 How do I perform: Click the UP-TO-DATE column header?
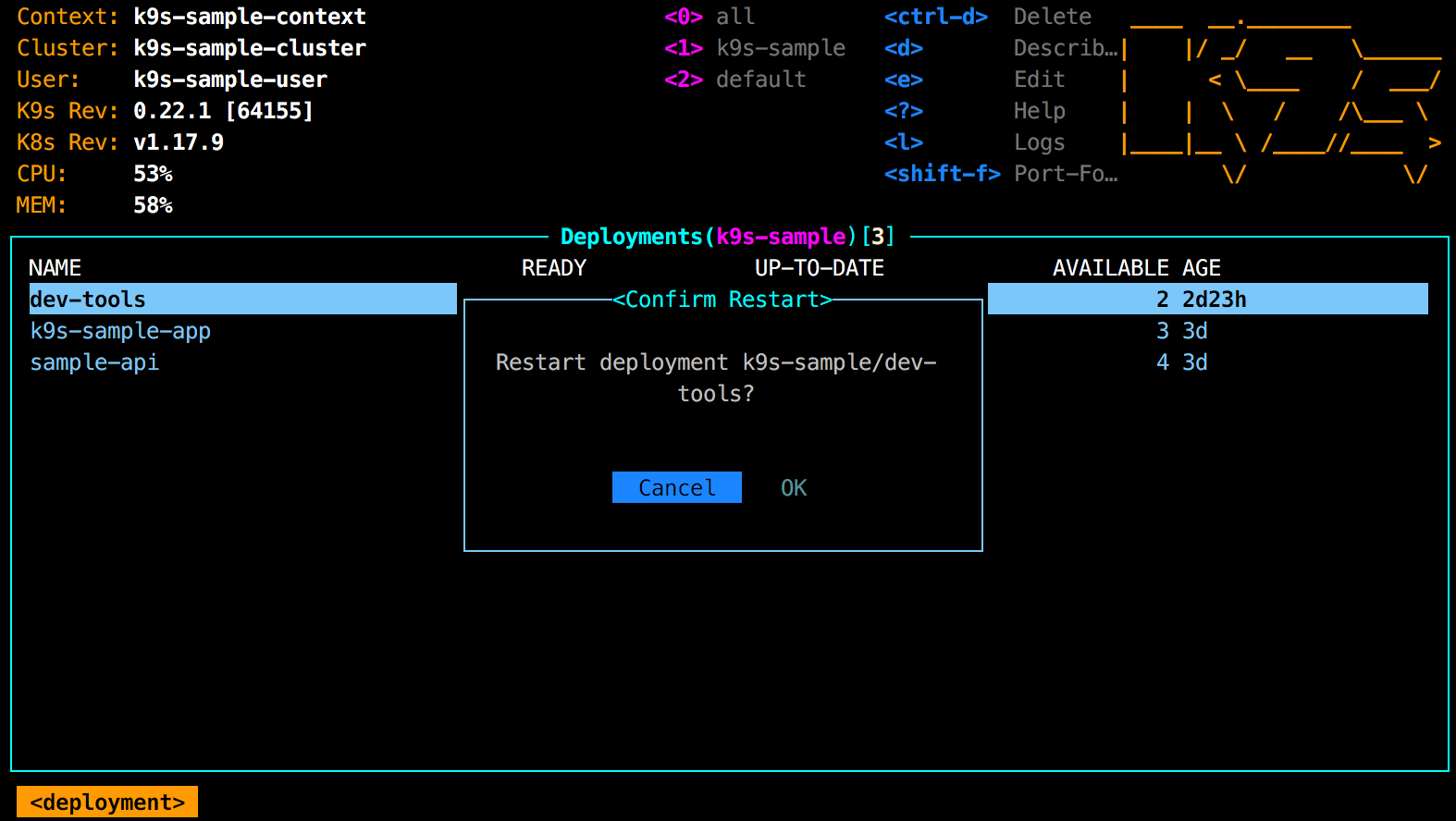820,268
